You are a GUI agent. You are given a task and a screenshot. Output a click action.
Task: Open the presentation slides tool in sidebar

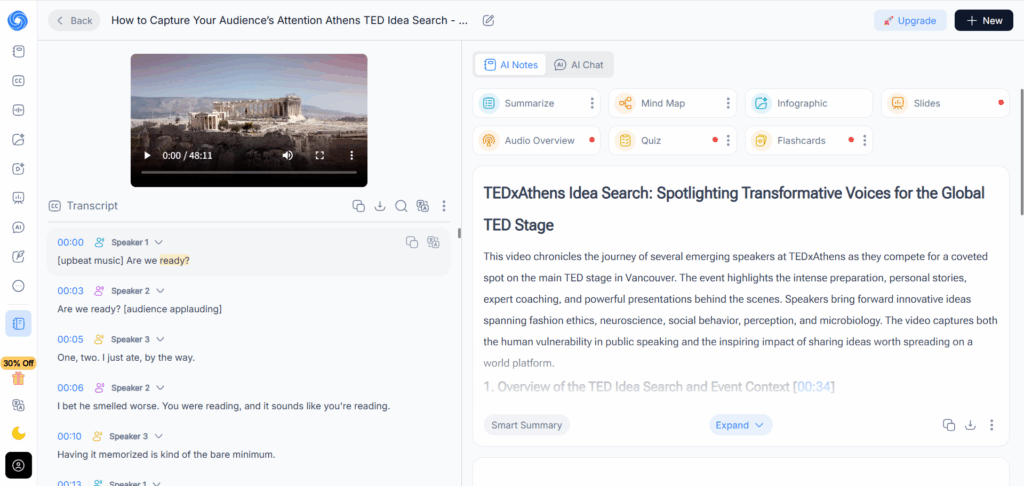(18, 197)
